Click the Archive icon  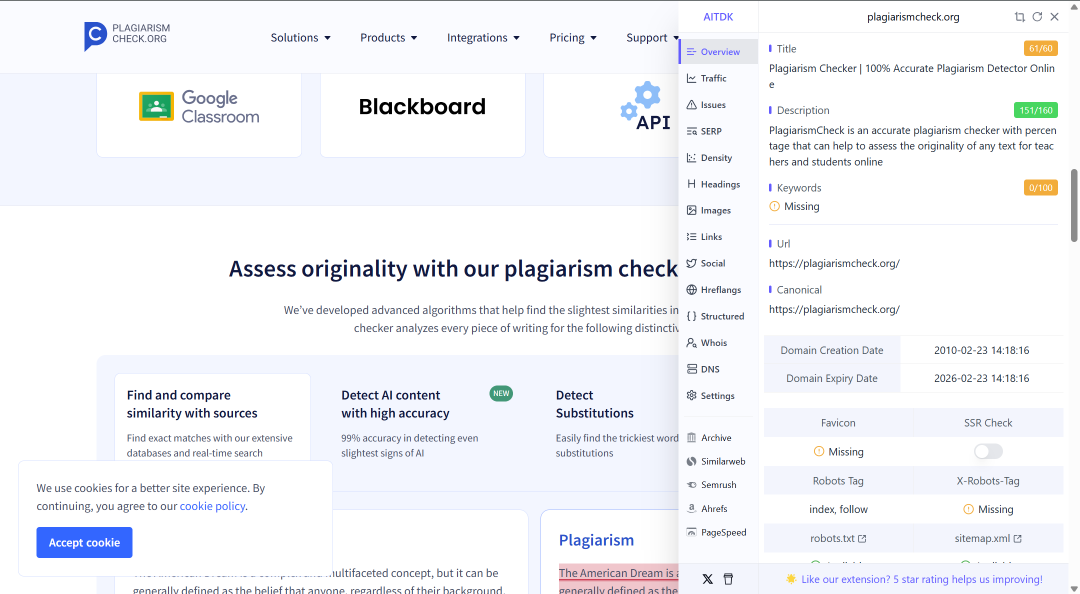click(x=692, y=438)
